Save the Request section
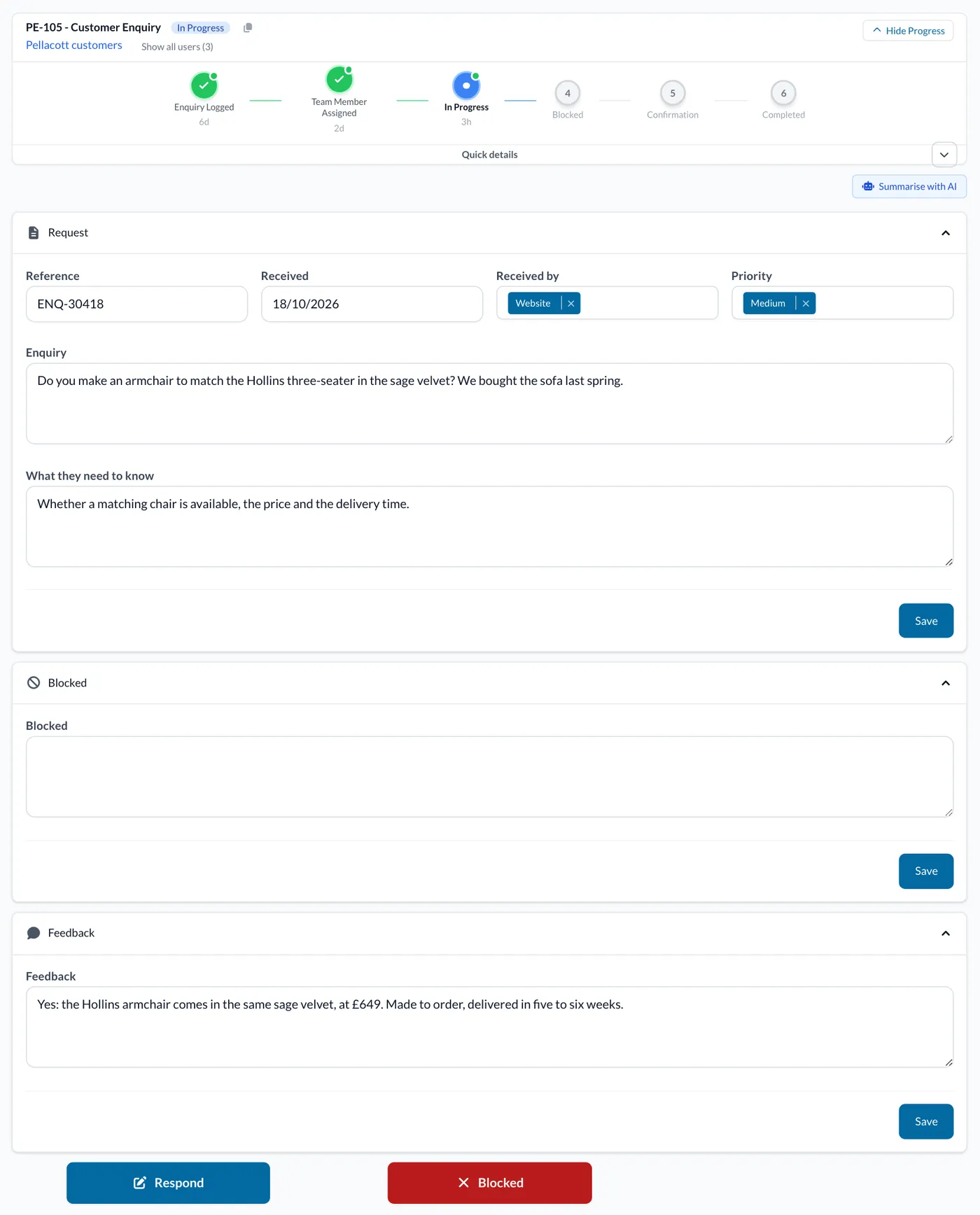Screen dimensions: 980x1215 pos(926,621)
